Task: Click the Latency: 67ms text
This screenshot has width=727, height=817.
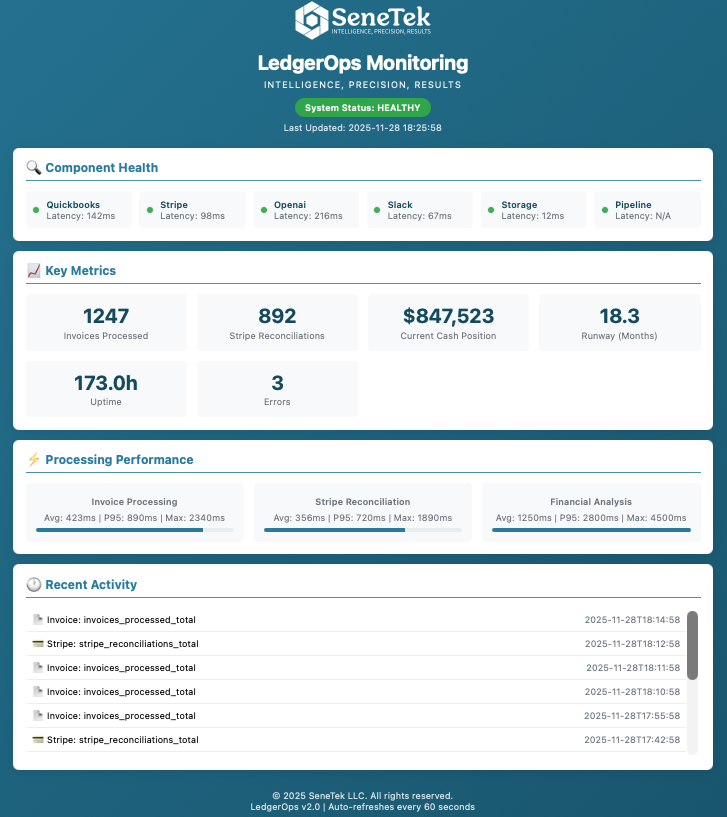Action: coord(420,216)
